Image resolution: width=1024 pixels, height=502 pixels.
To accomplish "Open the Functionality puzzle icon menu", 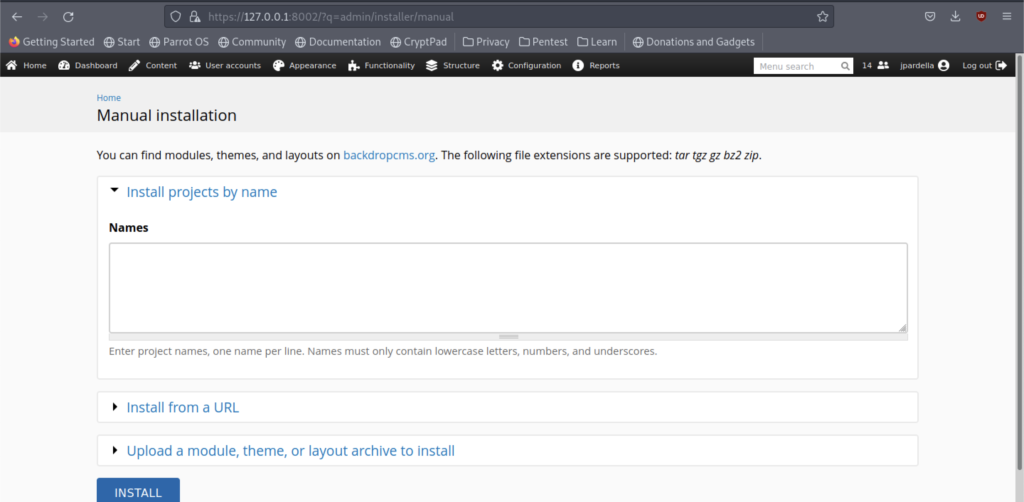I will [x=354, y=66].
